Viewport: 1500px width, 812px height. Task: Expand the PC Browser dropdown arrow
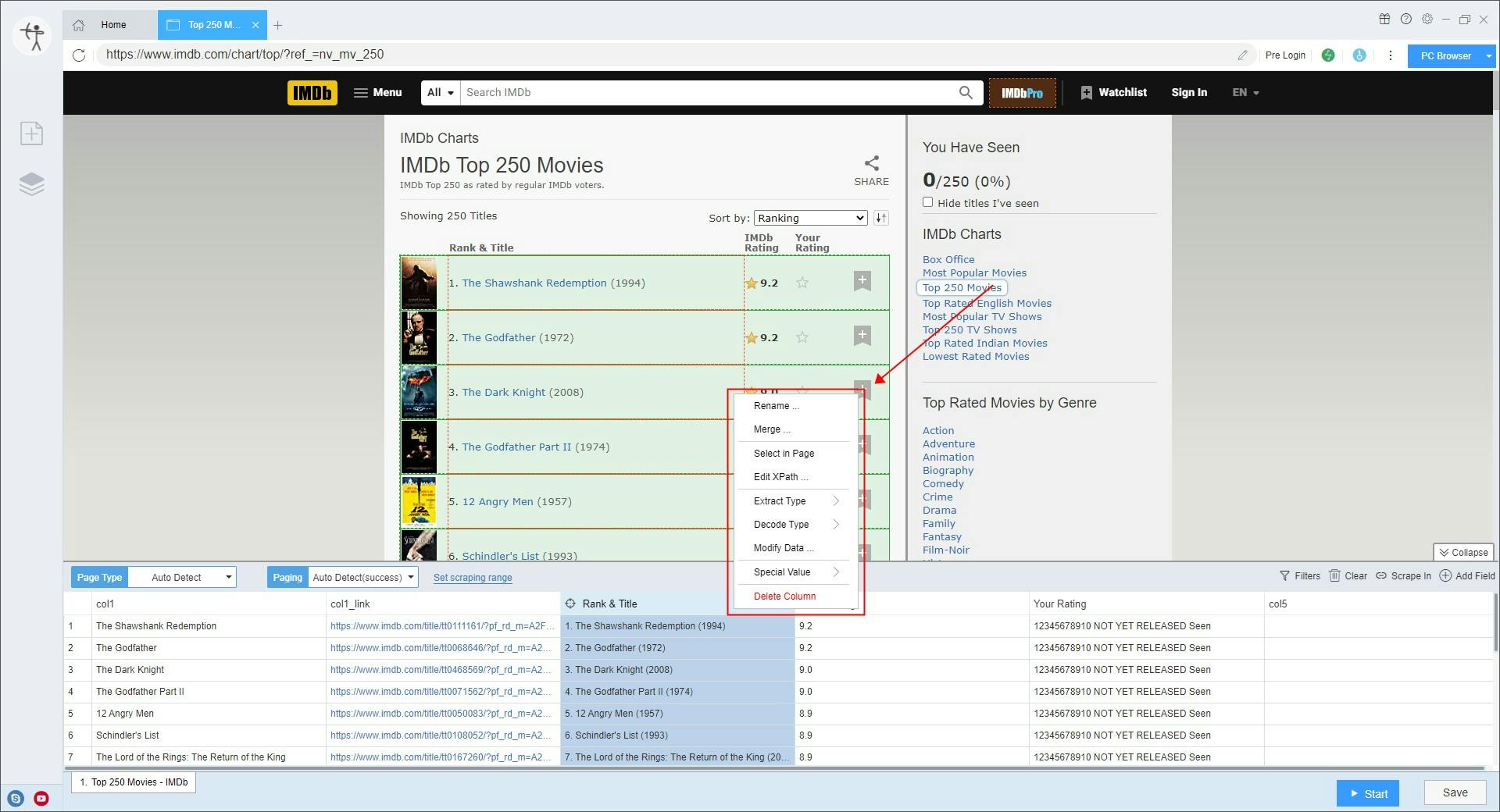(1489, 56)
